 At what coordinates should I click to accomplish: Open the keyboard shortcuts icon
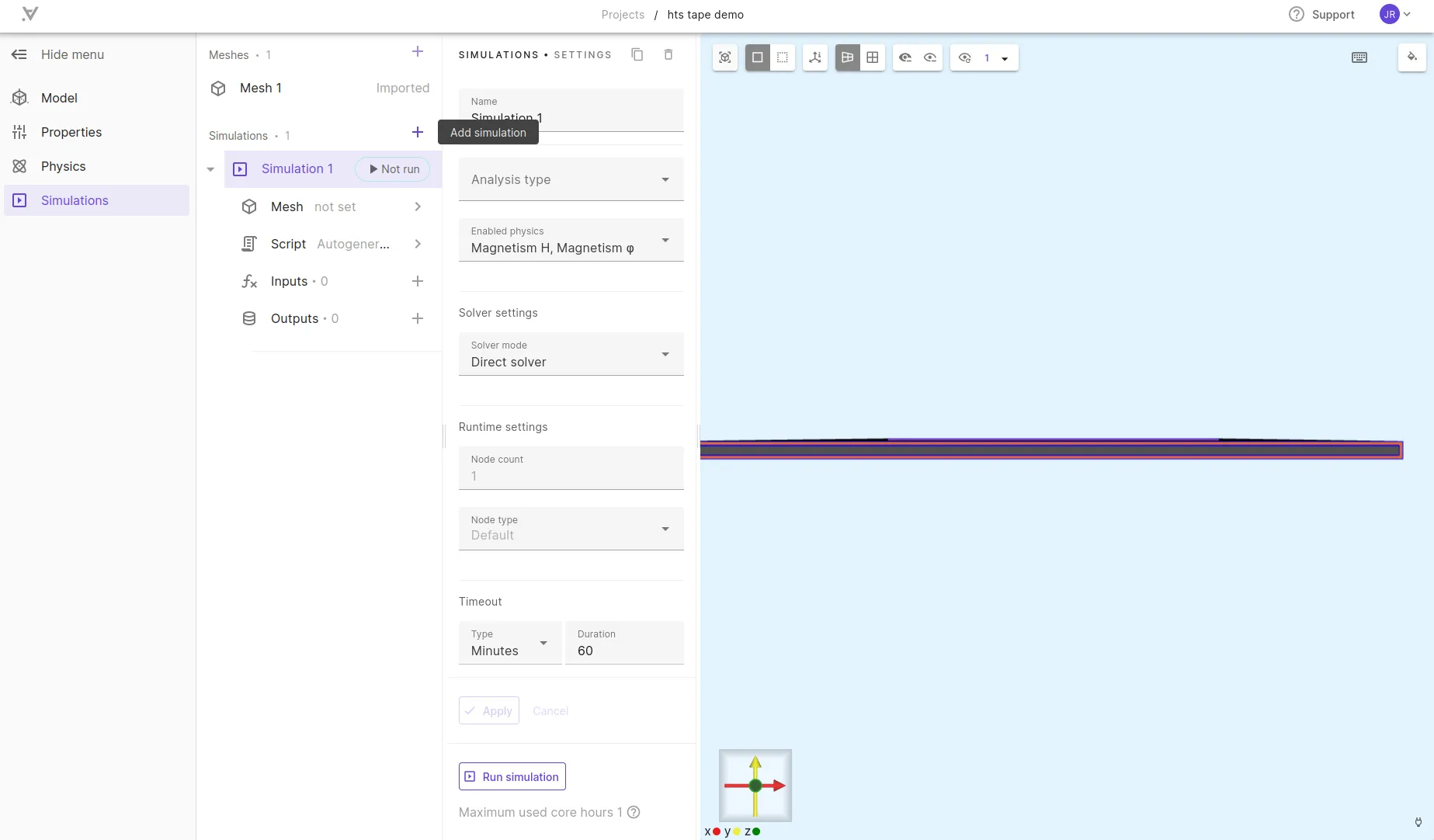(x=1359, y=57)
